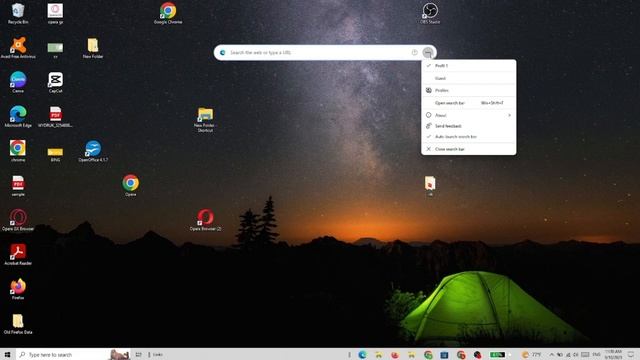Launch the Canva shortcut
640x360 pixels.
(18, 82)
